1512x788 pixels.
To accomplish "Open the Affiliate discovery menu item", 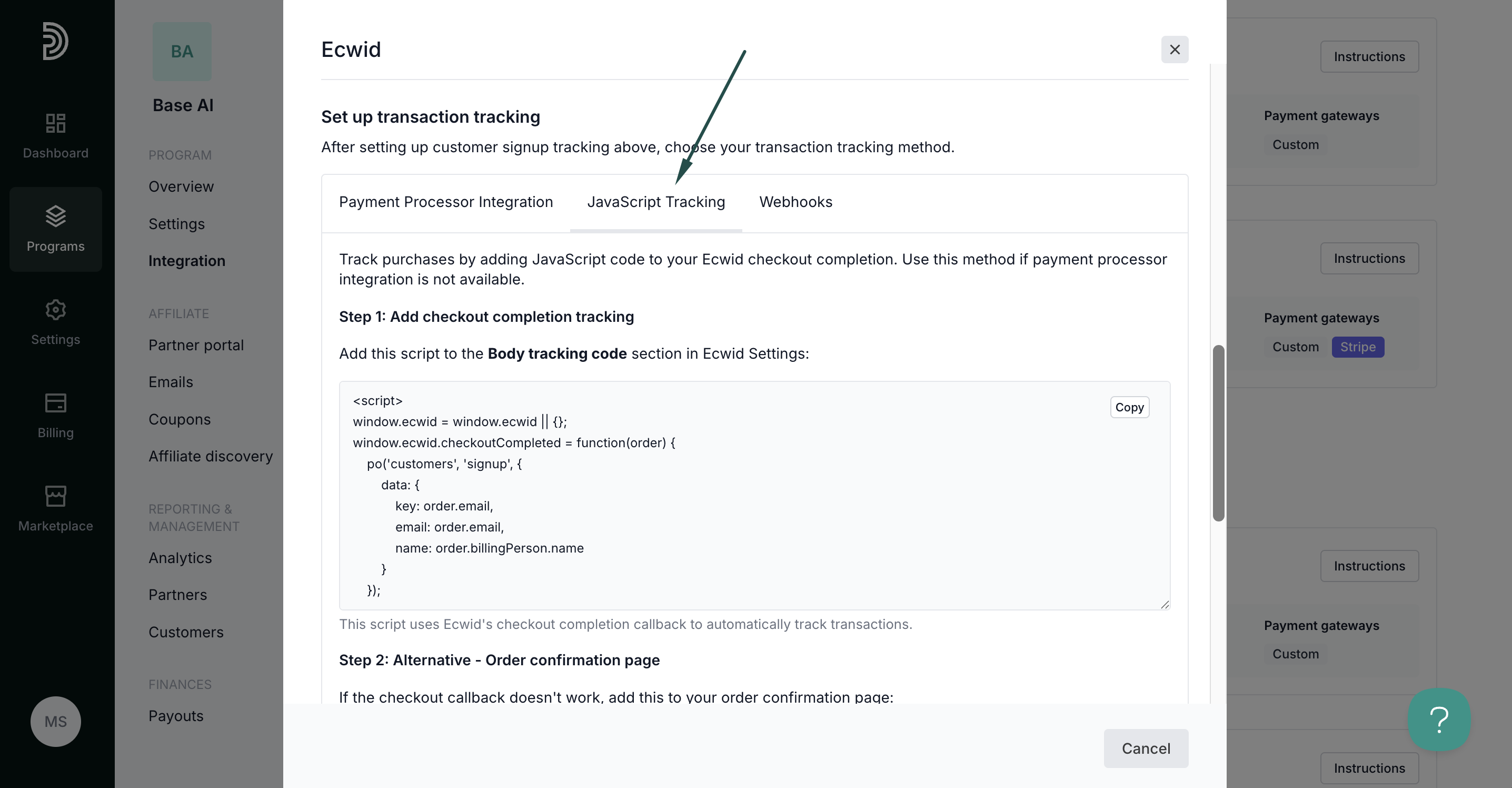I will (211, 456).
